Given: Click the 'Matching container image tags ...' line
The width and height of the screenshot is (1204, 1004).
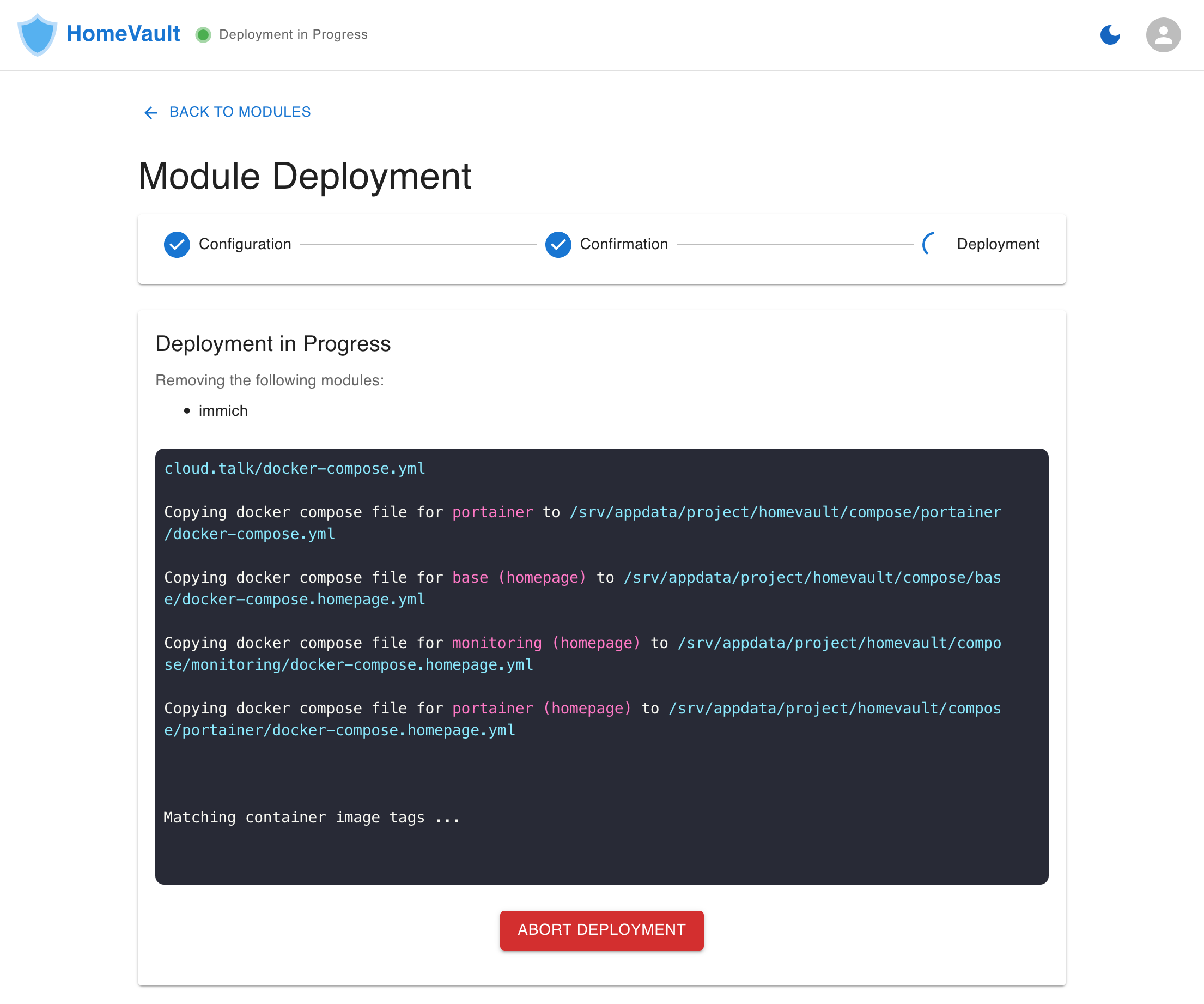Looking at the screenshot, I should point(311,817).
